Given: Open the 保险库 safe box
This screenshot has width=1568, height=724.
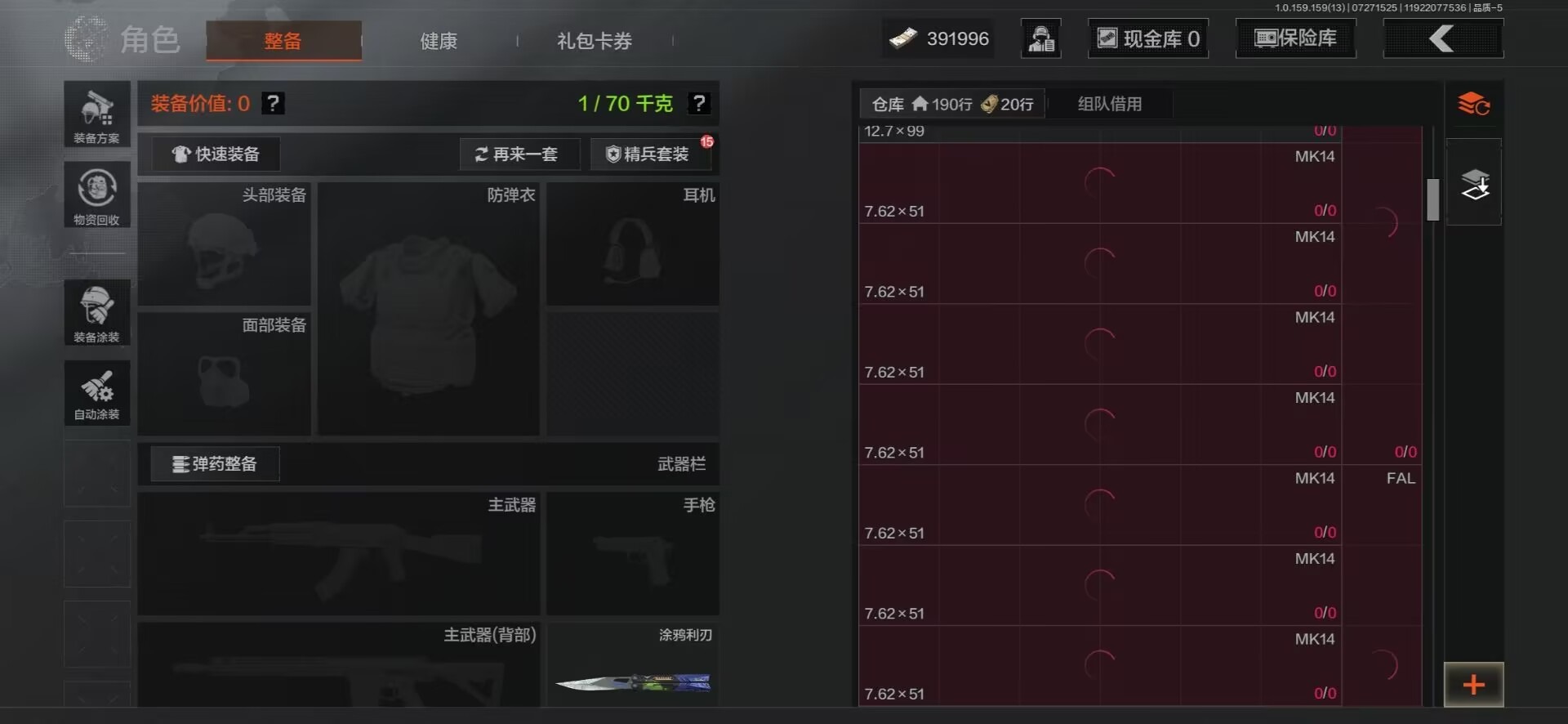Looking at the screenshot, I should click(x=1295, y=38).
